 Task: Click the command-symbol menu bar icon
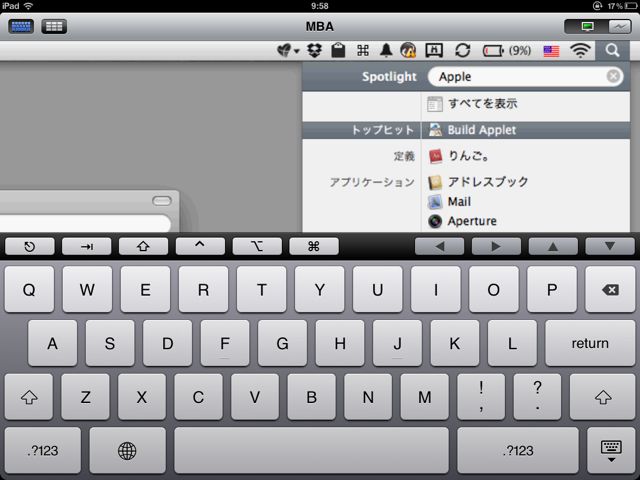point(362,51)
